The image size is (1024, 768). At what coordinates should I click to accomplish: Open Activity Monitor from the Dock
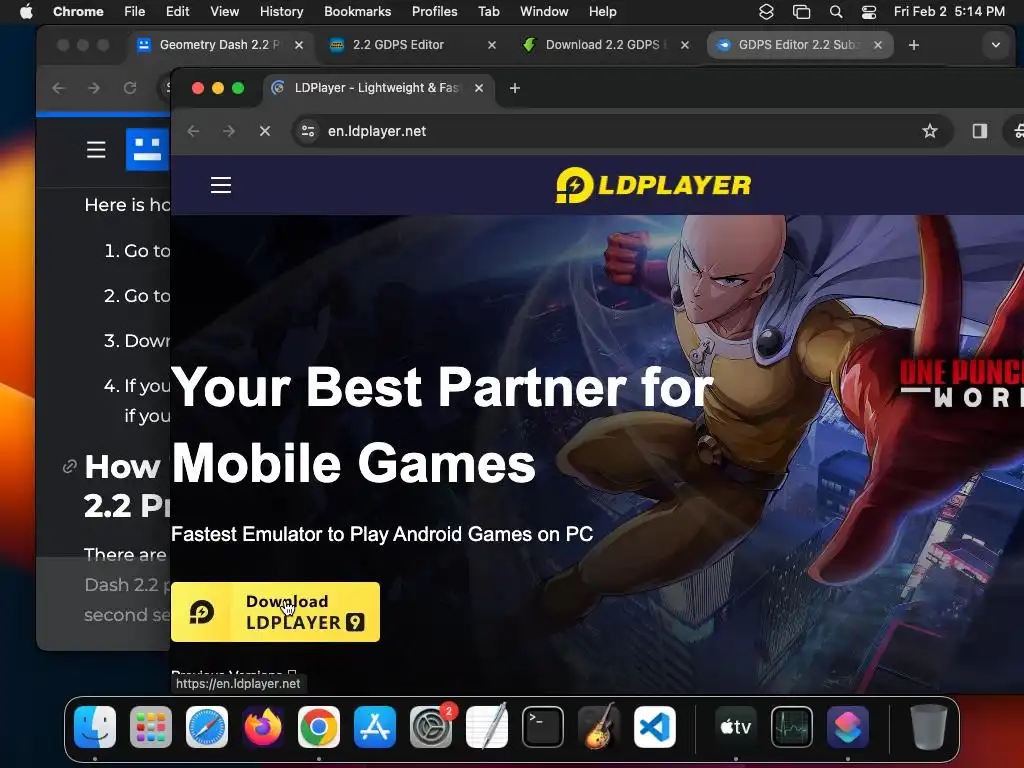pos(792,727)
